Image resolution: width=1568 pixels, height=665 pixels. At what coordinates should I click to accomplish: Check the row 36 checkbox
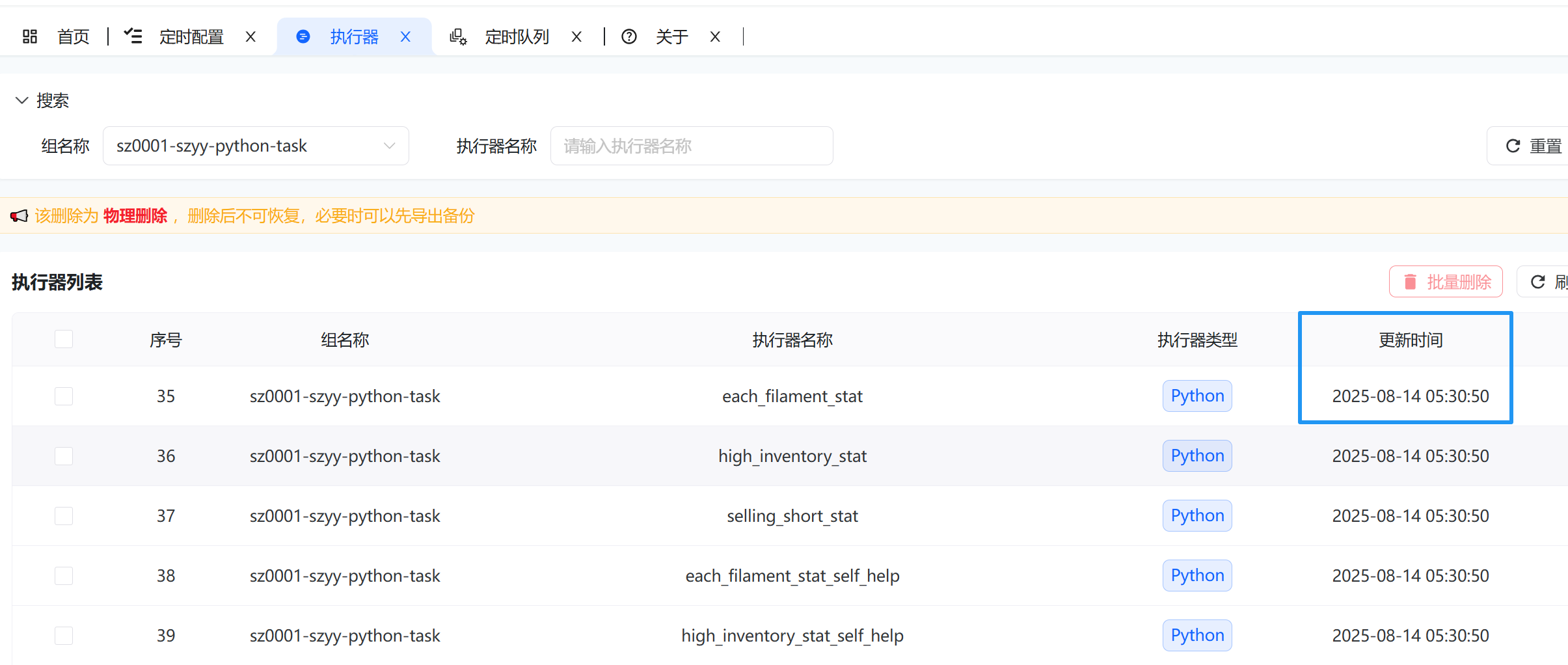click(64, 456)
